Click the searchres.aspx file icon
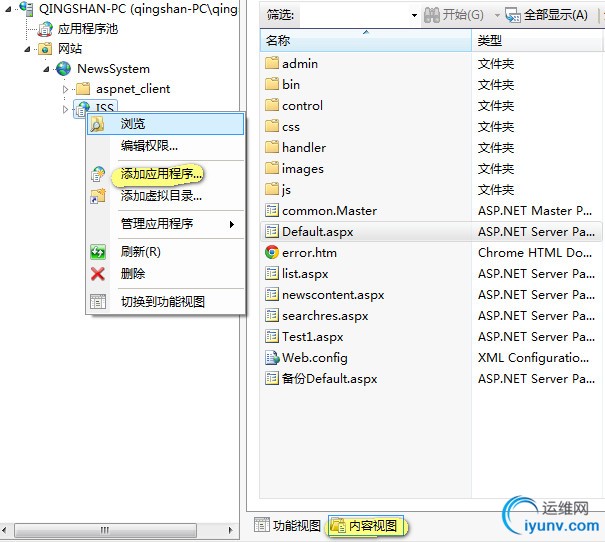The width and height of the screenshot is (605, 542). point(272,315)
